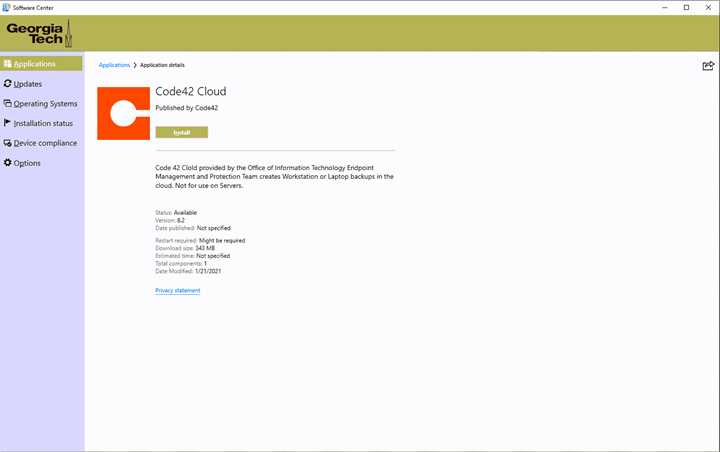Screen dimensions: 720x452
Task: Click the Georgia Tech logo in header
Action: (x=39, y=33)
